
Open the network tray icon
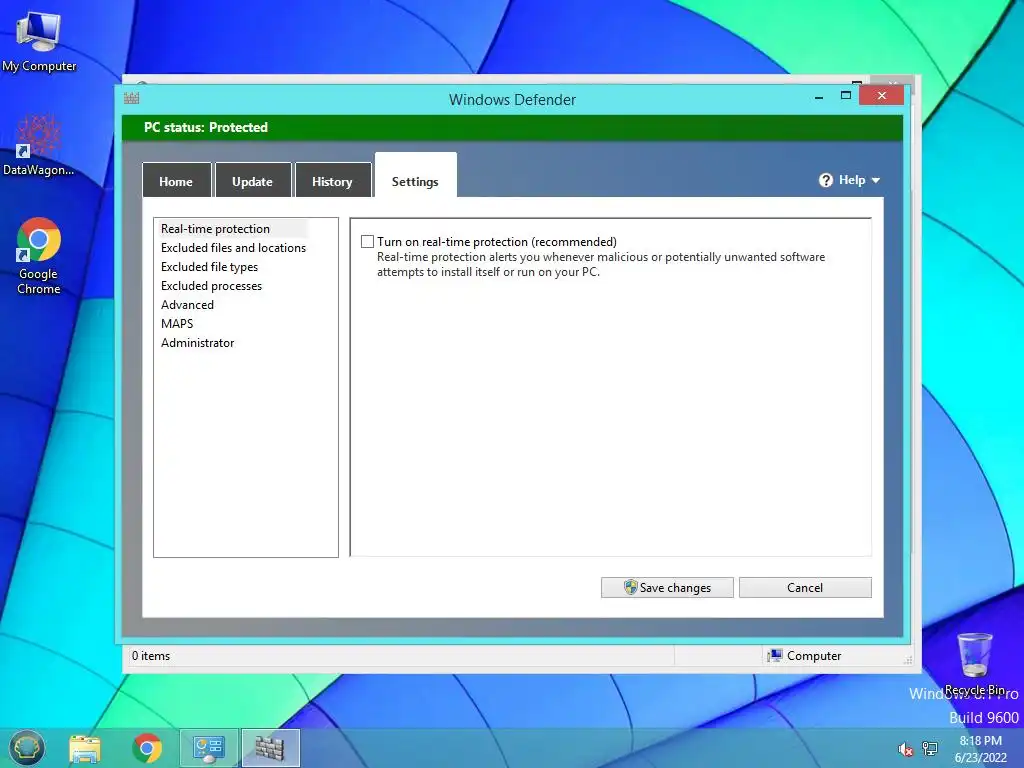click(x=930, y=749)
